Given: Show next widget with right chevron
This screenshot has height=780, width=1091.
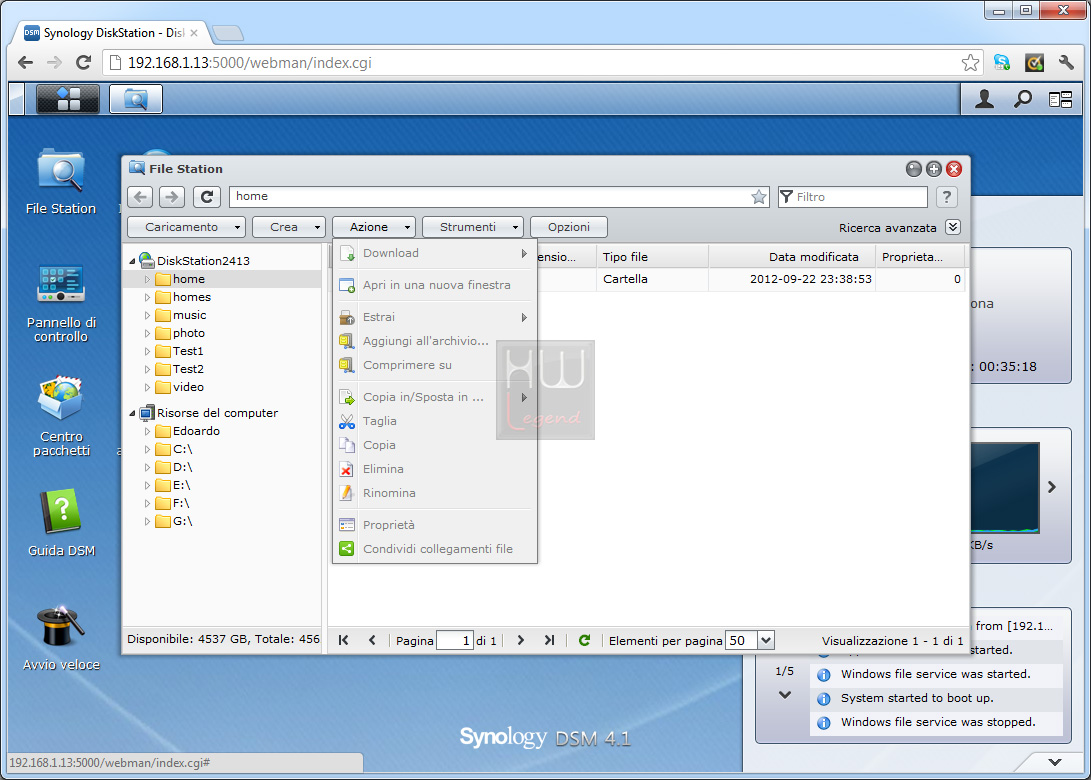Looking at the screenshot, I should pos(1051,488).
